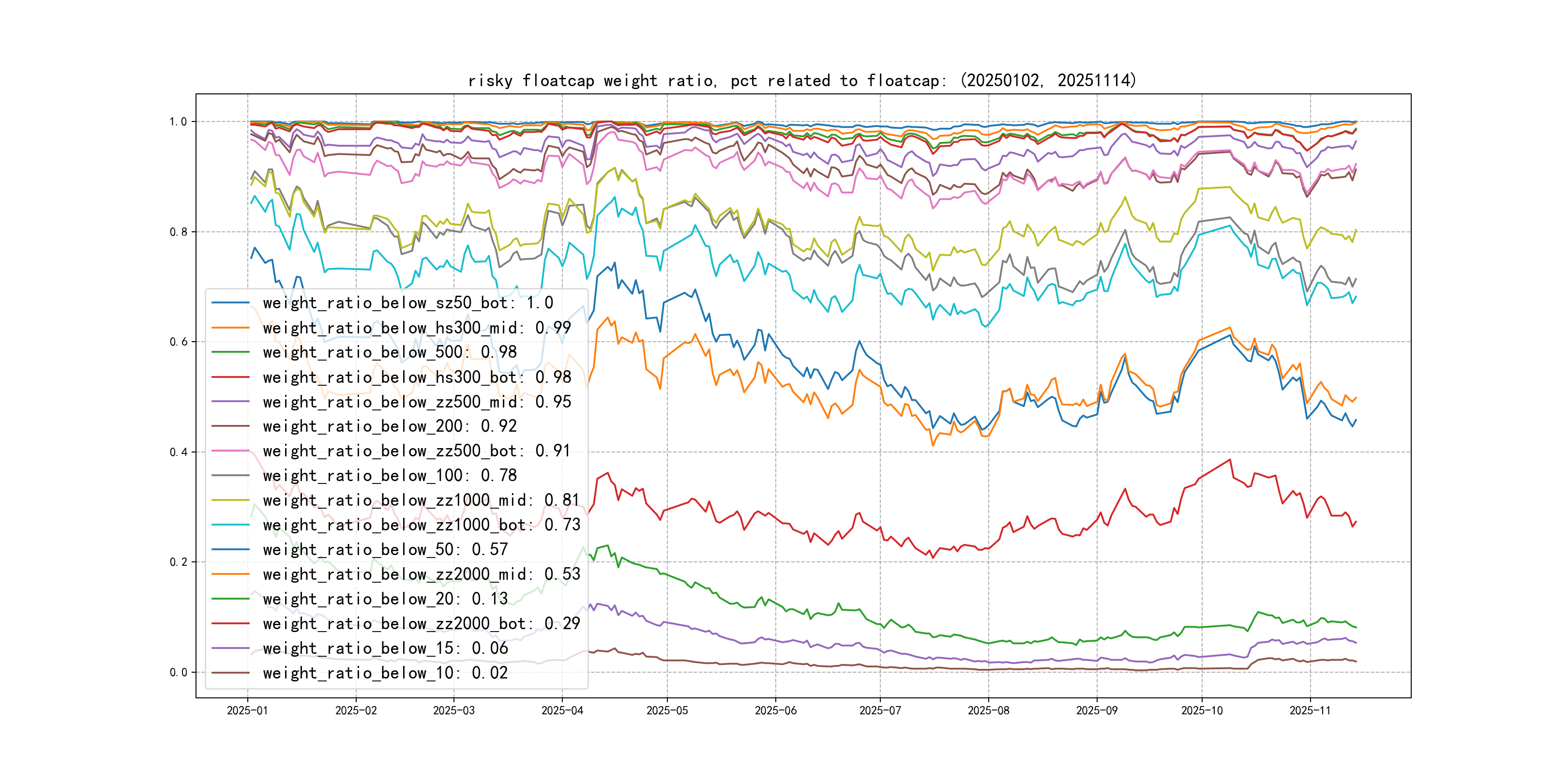Select the weight_ratio_below_zz500_mid legend text

pyautogui.click(x=416, y=402)
